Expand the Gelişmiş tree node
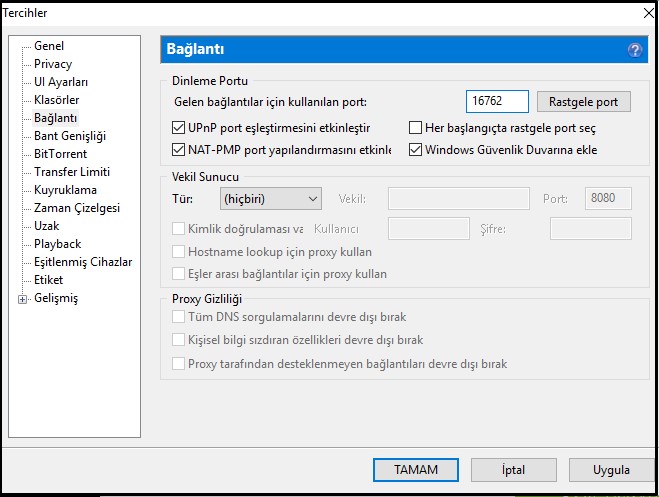Image resolution: width=659 pixels, height=497 pixels. pos(22,300)
